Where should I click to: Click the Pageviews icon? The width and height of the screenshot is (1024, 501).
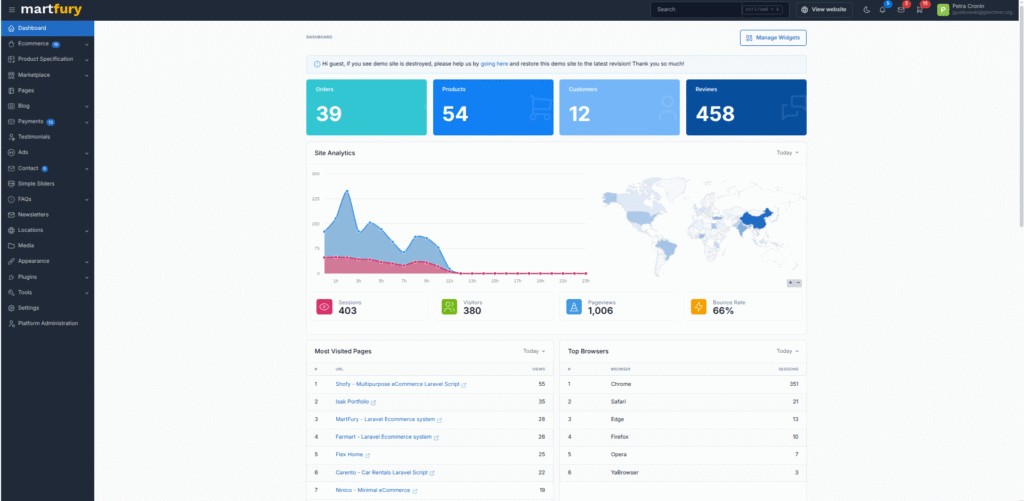coord(574,307)
